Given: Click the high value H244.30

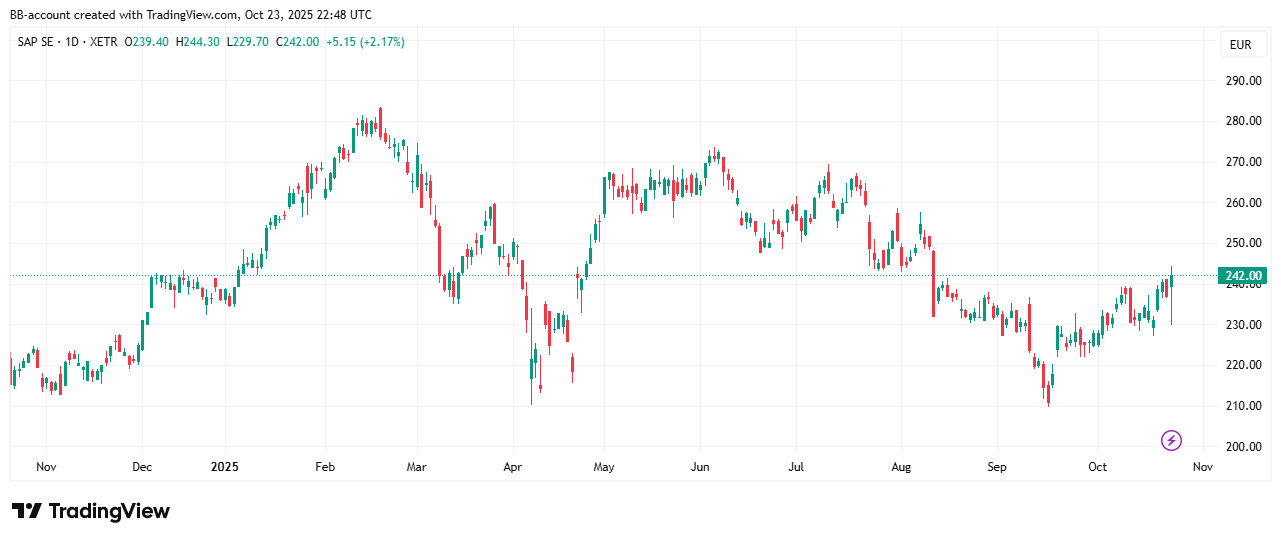Looking at the screenshot, I should point(198,42).
